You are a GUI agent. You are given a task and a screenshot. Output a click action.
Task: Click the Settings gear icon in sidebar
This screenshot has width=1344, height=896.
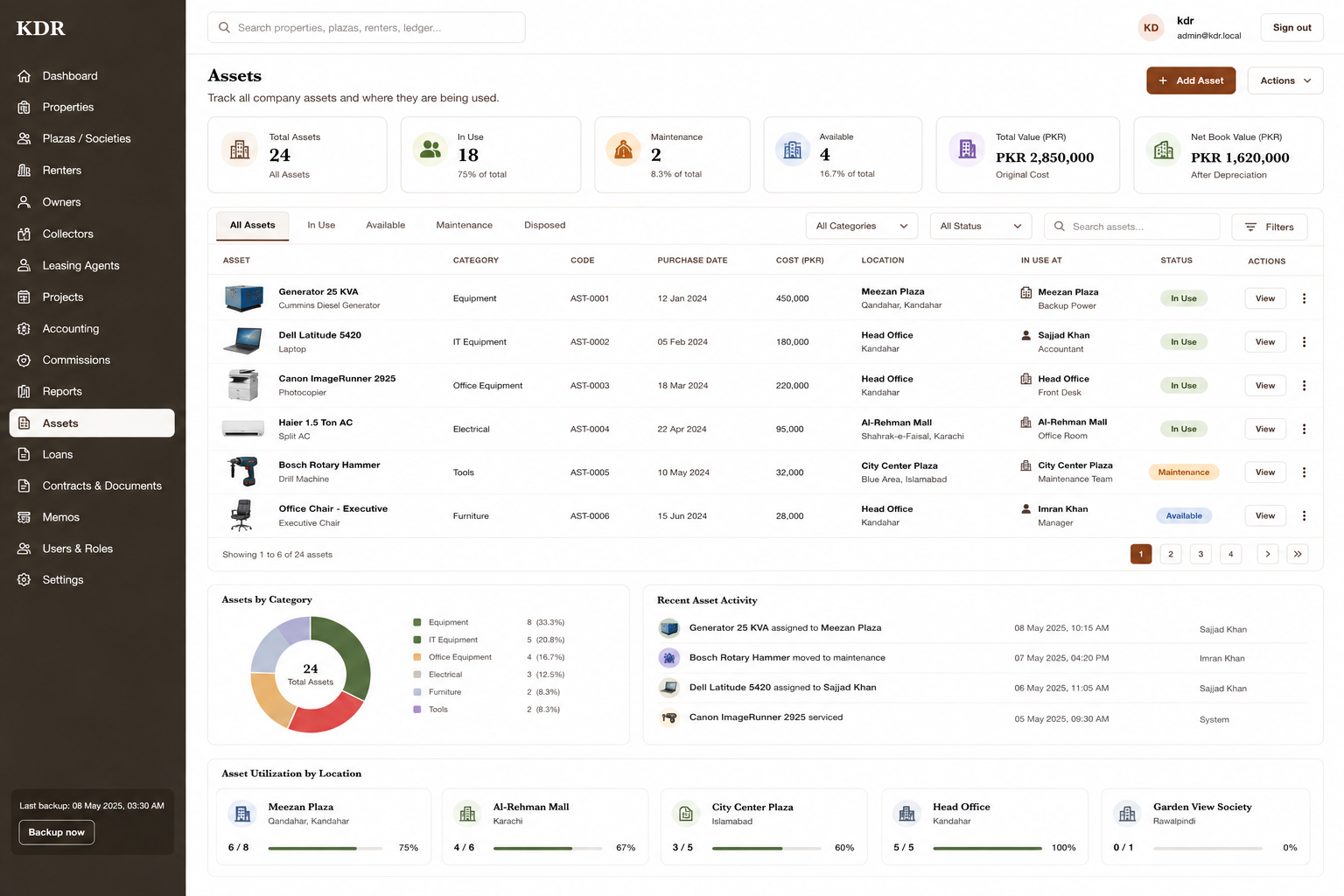coord(24,580)
